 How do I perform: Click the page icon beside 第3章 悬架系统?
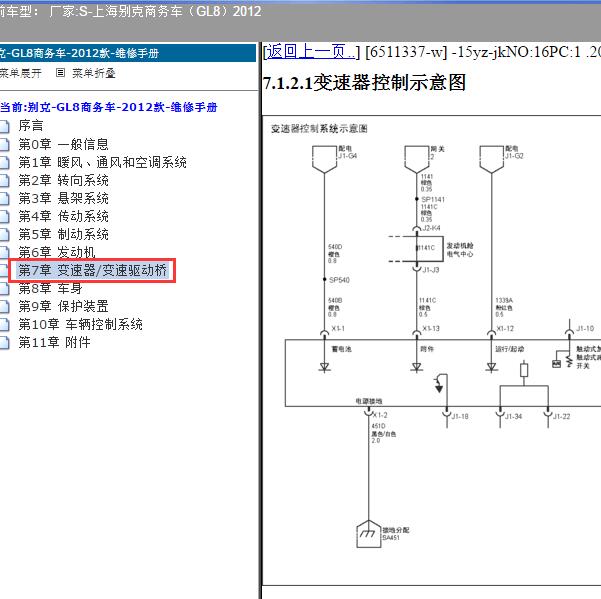pyautogui.click(x=4, y=199)
